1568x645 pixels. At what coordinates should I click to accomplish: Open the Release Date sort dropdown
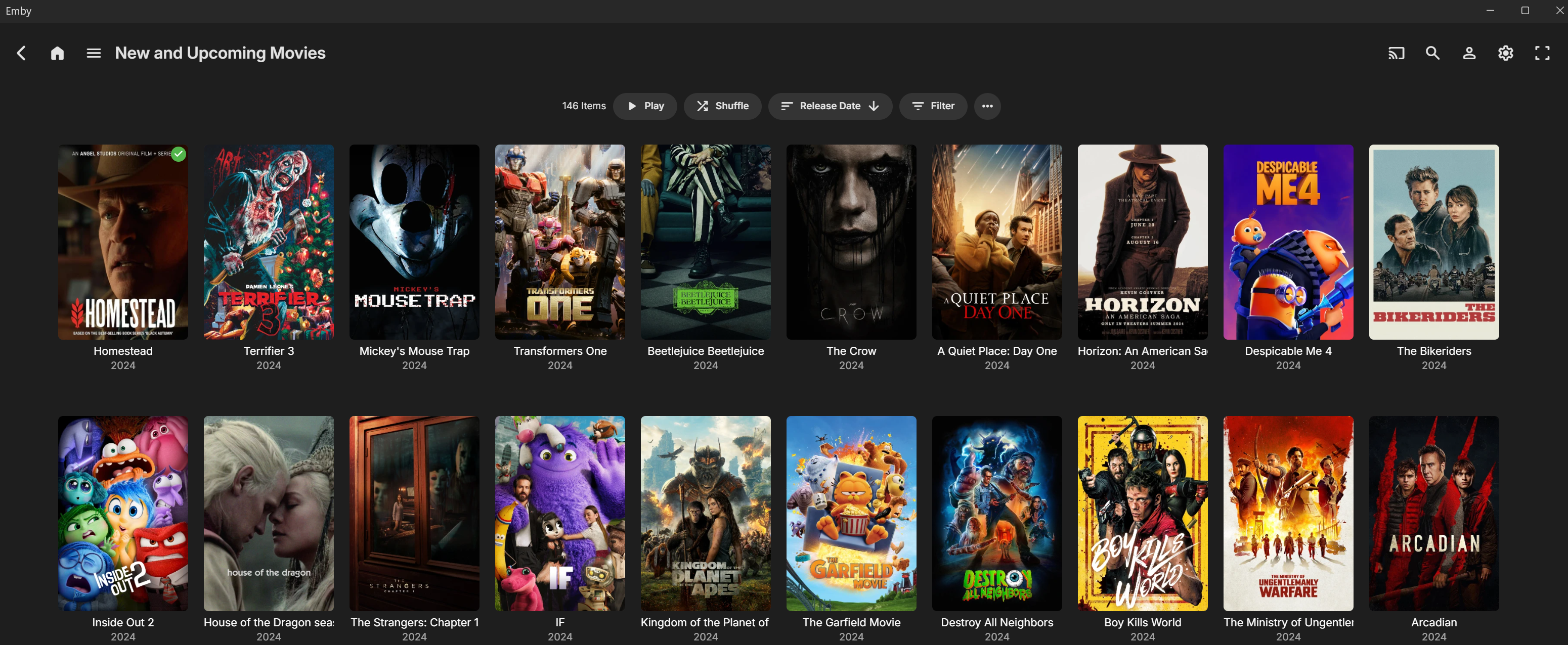point(830,106)
